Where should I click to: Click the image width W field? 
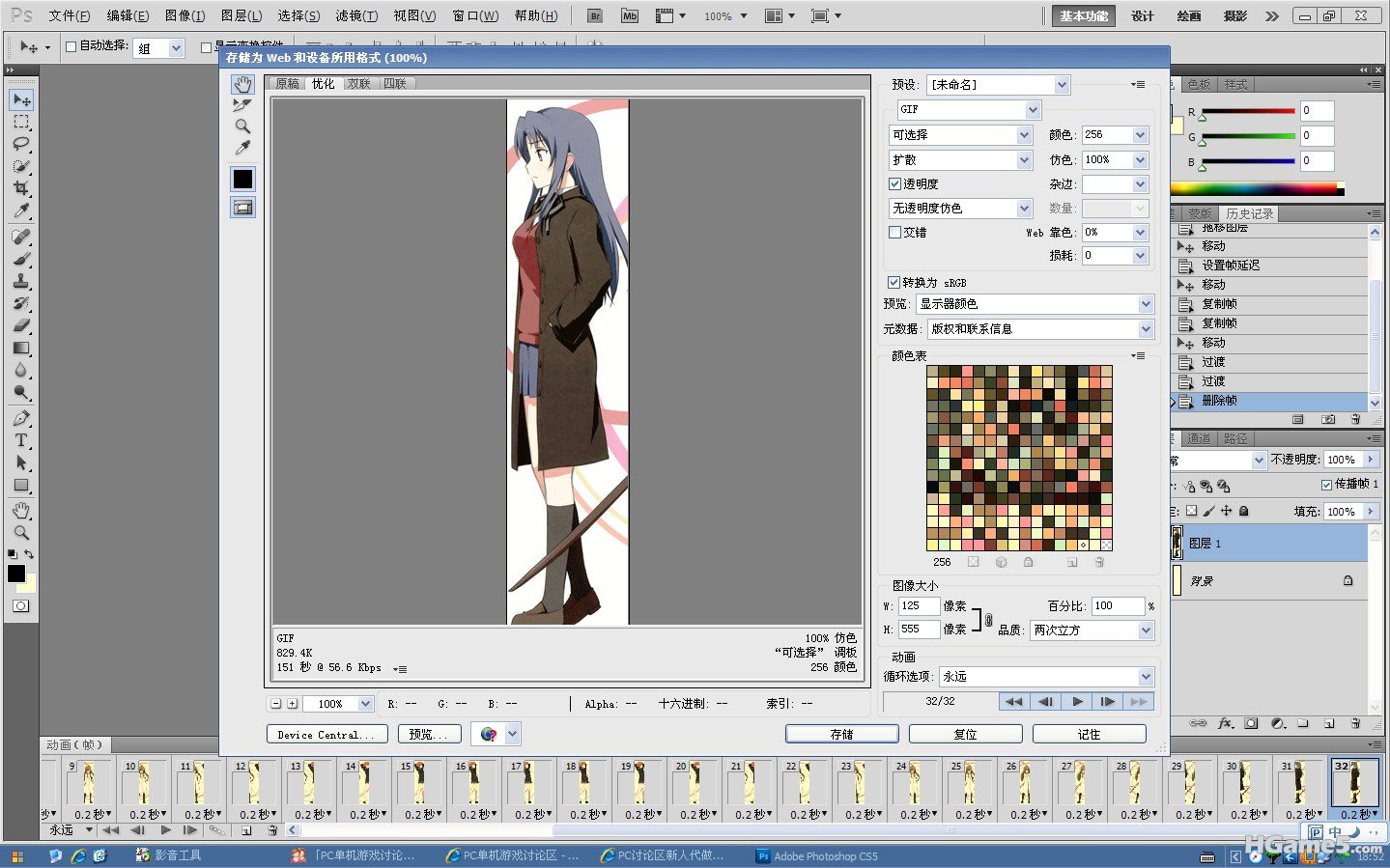919,606
